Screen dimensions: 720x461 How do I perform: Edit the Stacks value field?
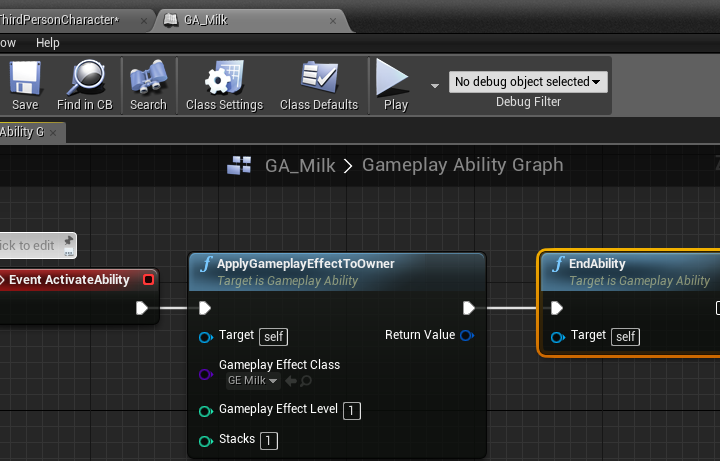[269, 441]
